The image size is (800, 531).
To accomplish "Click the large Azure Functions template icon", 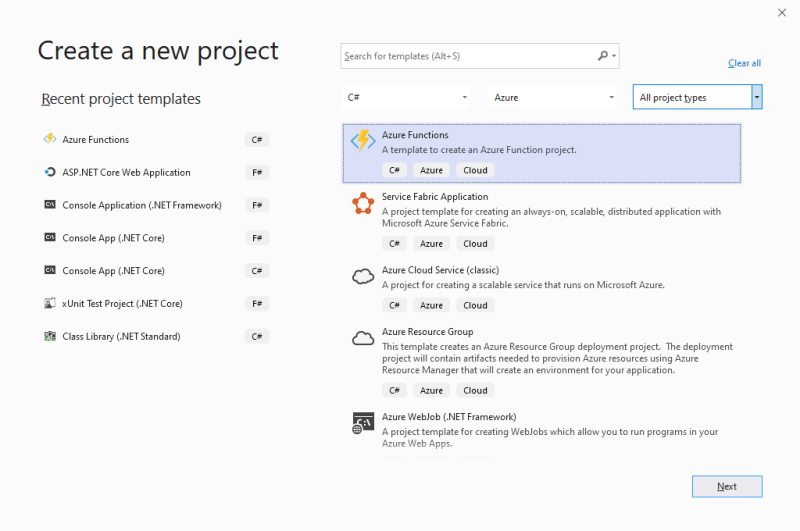I will click(363, 140).
